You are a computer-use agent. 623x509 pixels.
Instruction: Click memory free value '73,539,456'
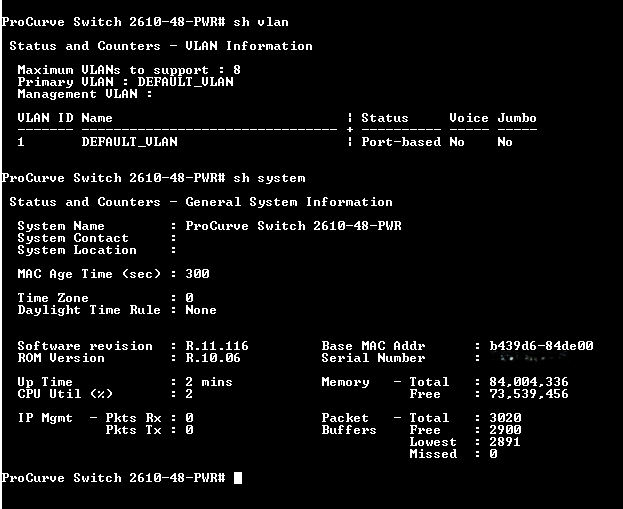point(529,394)
